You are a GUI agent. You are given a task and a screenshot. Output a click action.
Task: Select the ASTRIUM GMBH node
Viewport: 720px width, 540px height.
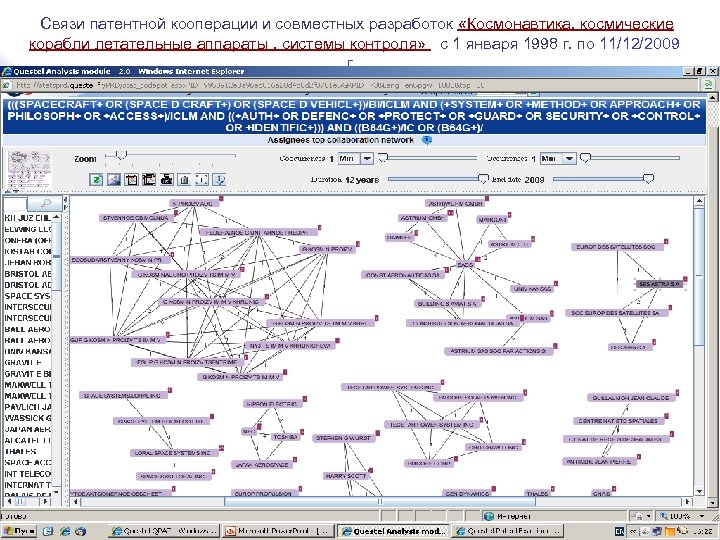[x=423, y=218]
